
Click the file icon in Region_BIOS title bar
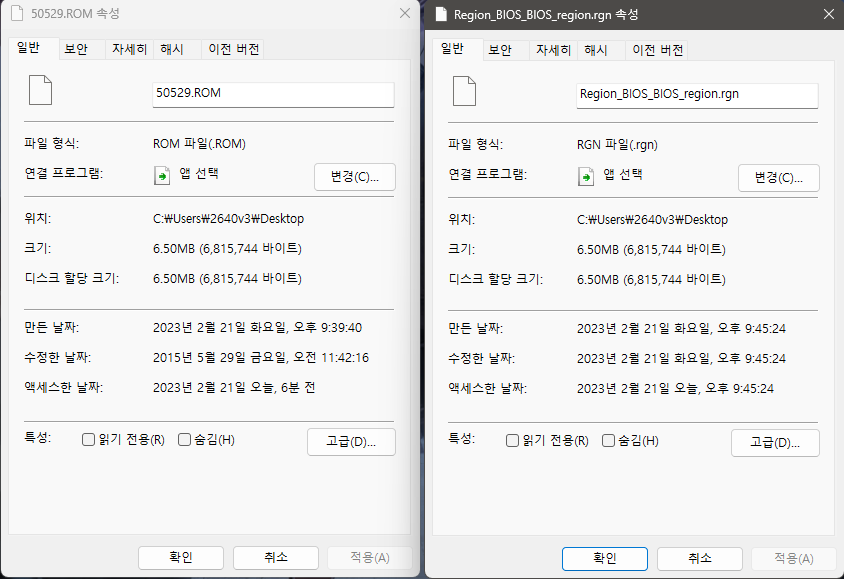click(441, 15)
